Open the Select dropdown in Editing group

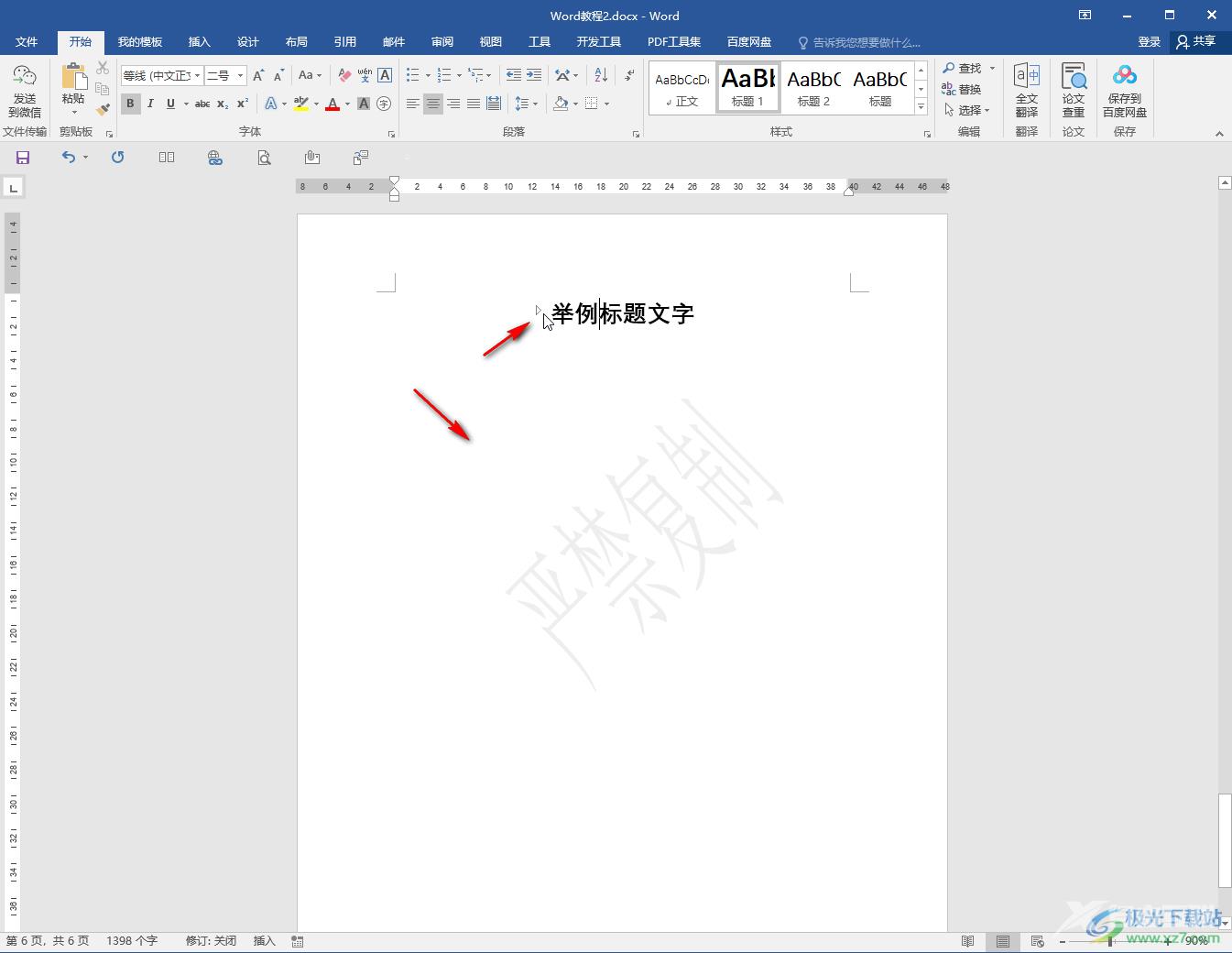(967, 110)
